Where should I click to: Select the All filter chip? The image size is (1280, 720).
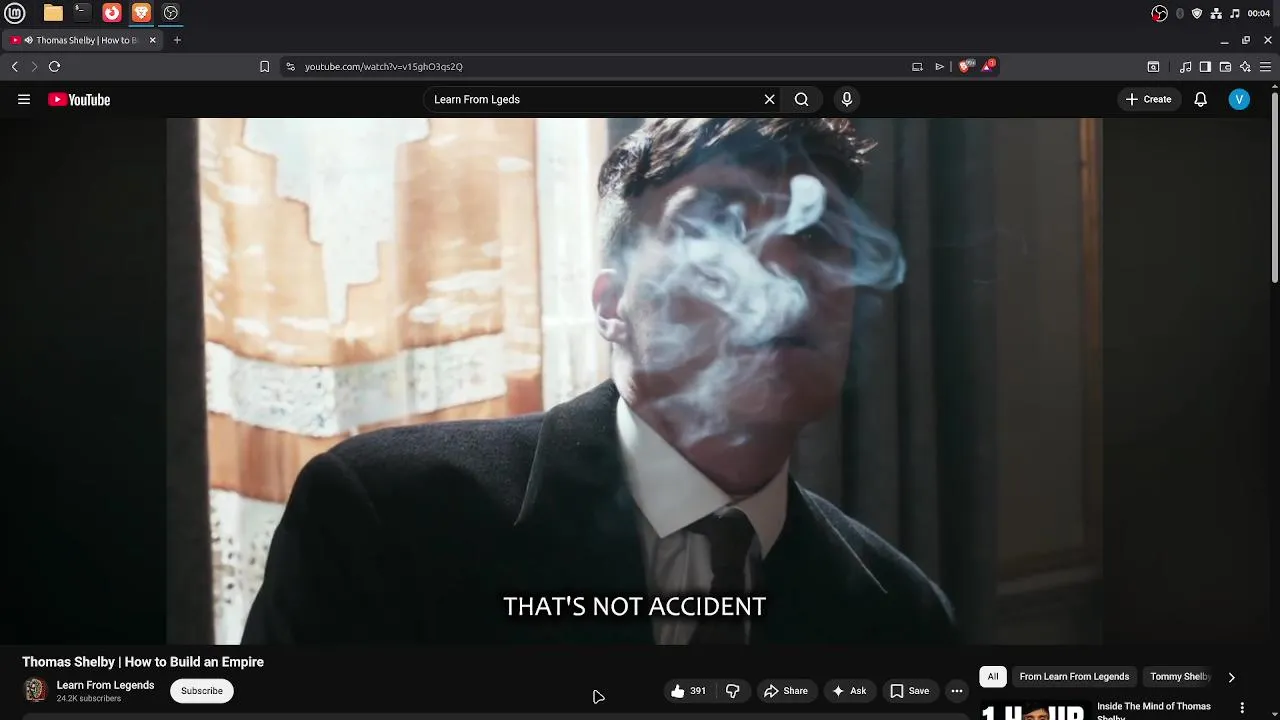point(993,677)
